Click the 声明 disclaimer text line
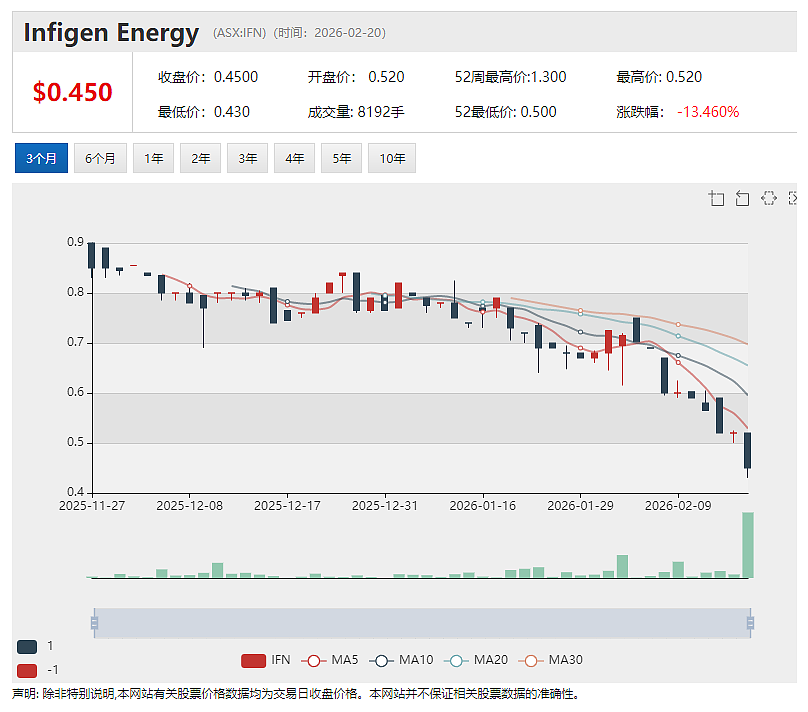 click(x=296, y=694)
